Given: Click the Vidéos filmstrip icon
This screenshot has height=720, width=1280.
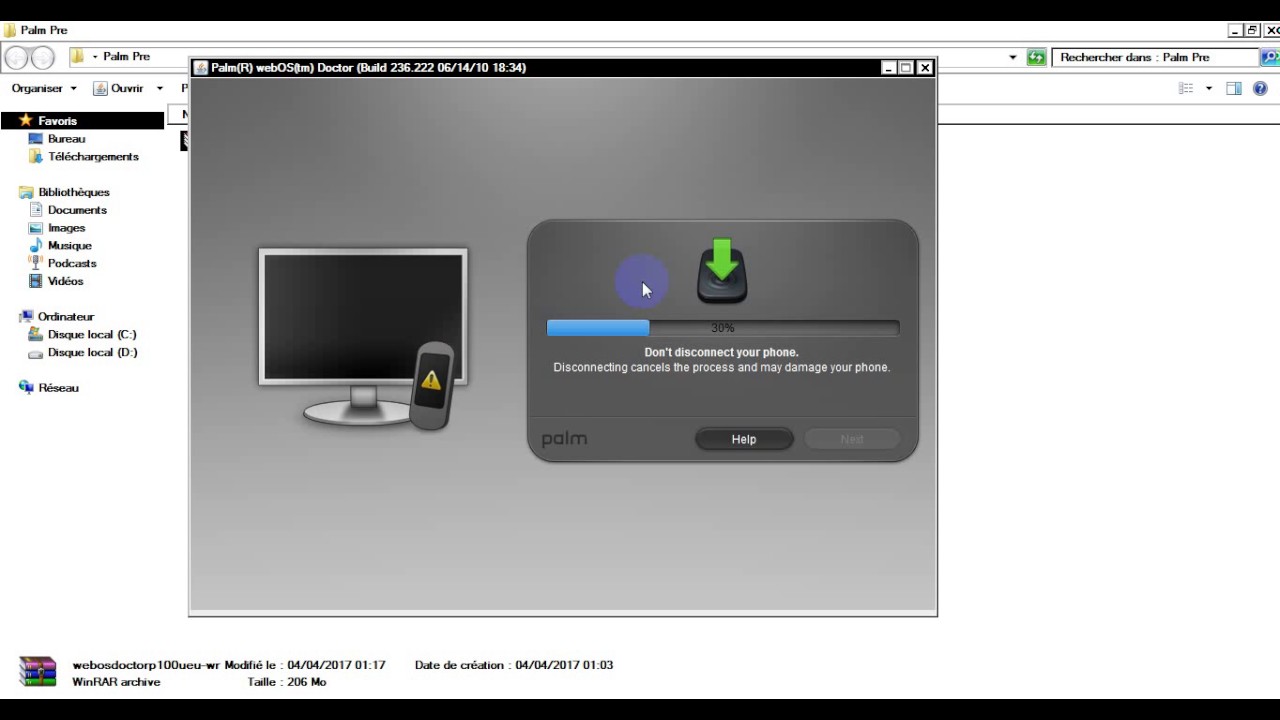Looking at the screenshot, I should (x=36, y=281).
